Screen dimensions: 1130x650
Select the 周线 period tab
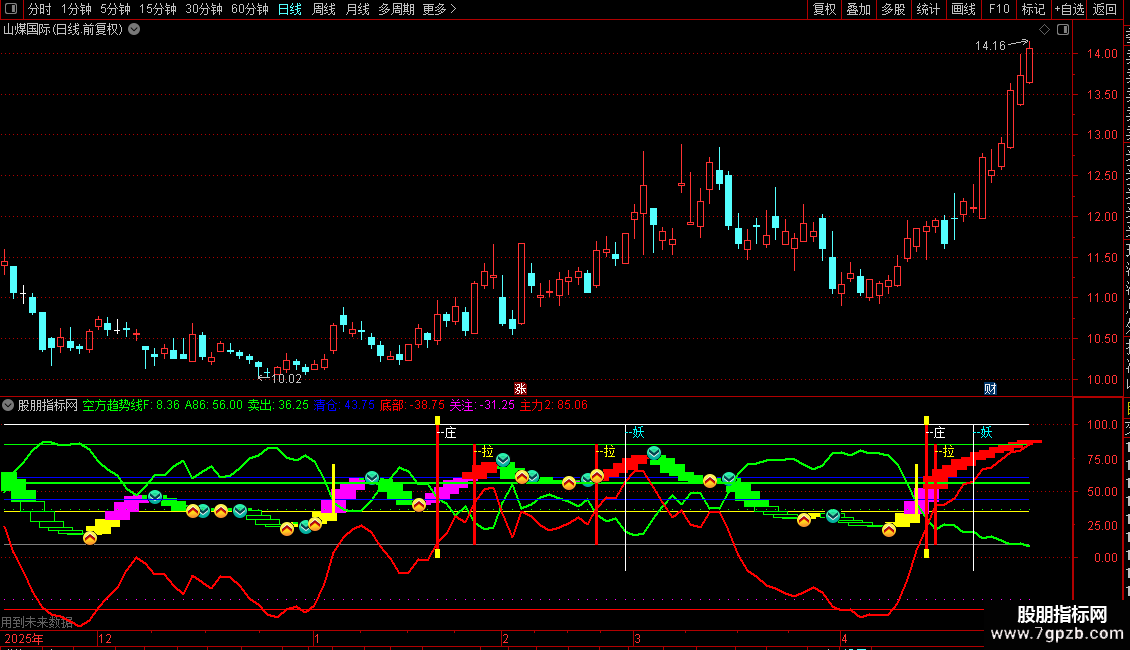click(x=324, y=9)
